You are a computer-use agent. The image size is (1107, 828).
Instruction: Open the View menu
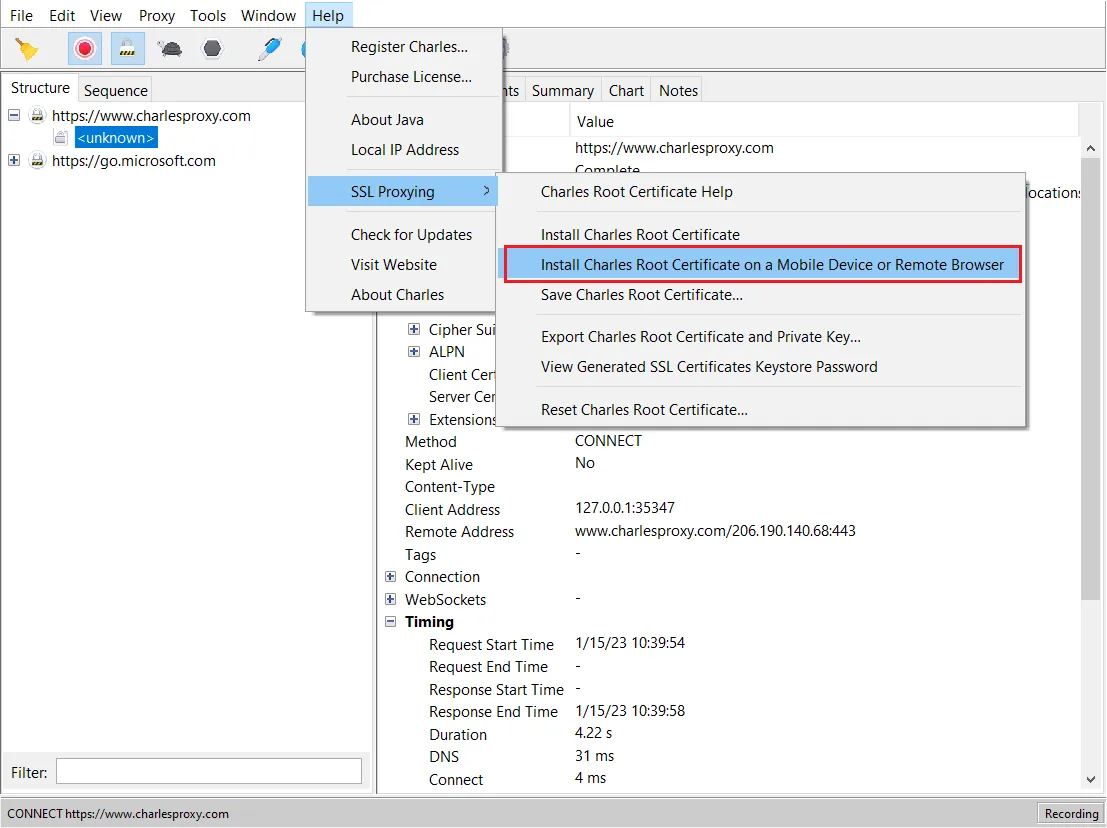pos(106,16)
